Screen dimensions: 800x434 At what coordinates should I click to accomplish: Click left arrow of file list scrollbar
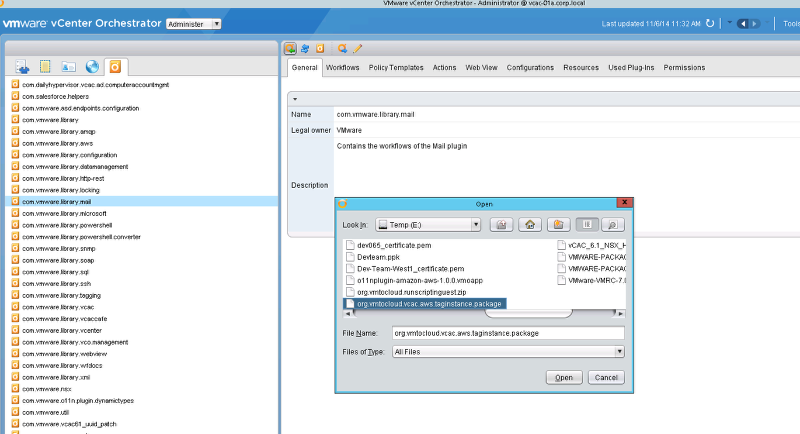348,313
